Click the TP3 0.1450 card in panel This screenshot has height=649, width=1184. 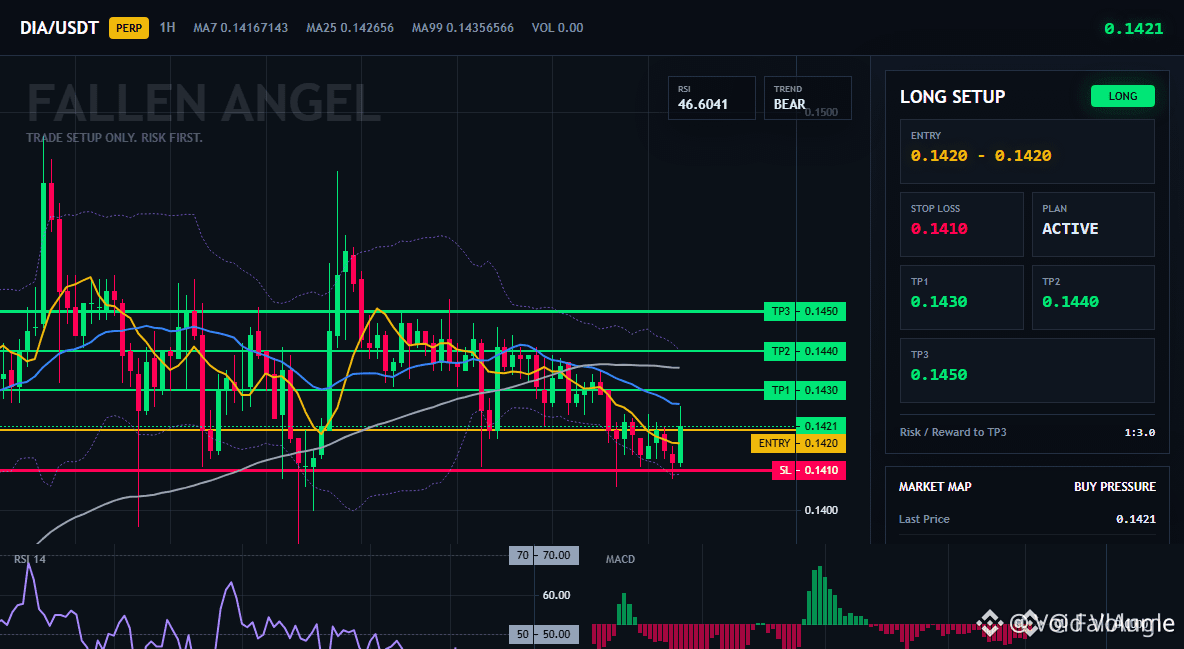[x=1027, y=370]
